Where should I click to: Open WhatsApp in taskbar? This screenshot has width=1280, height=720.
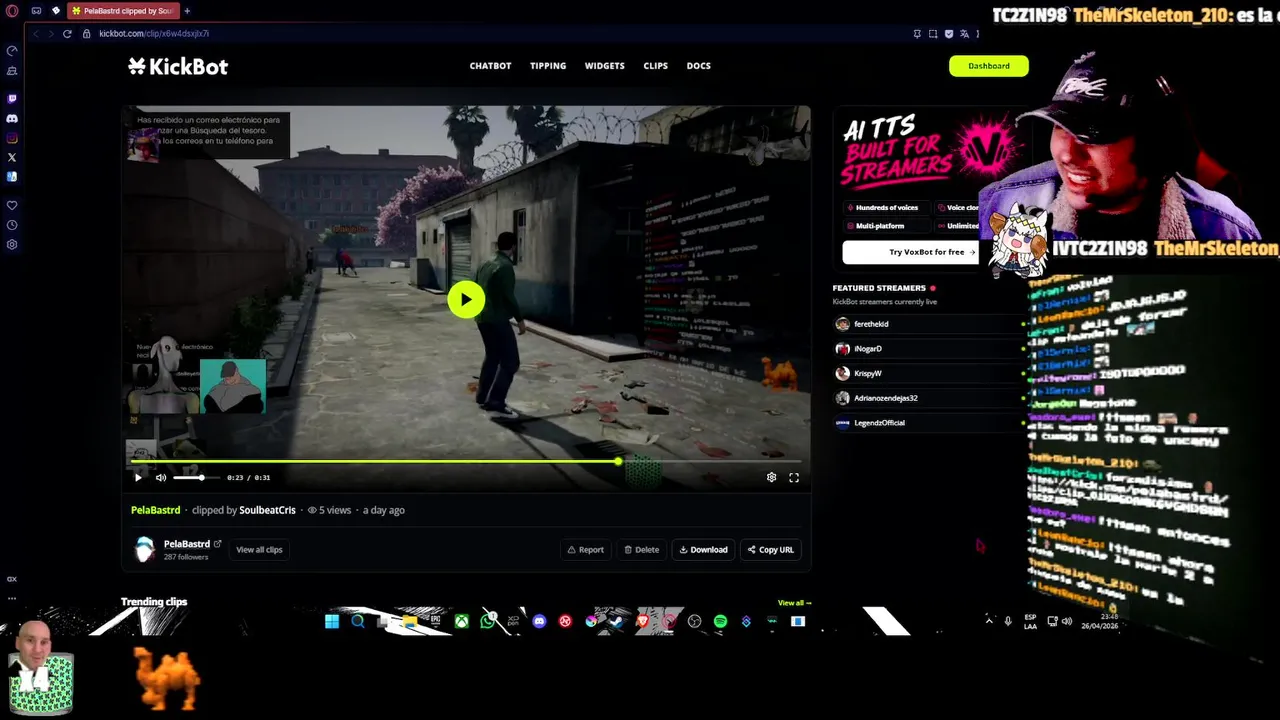click(488, 622)
